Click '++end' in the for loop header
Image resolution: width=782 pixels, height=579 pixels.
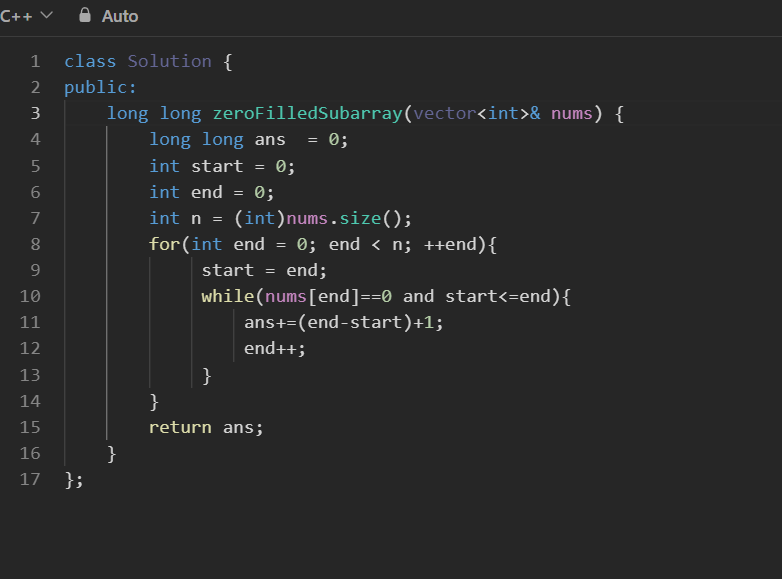click(450, 244)
